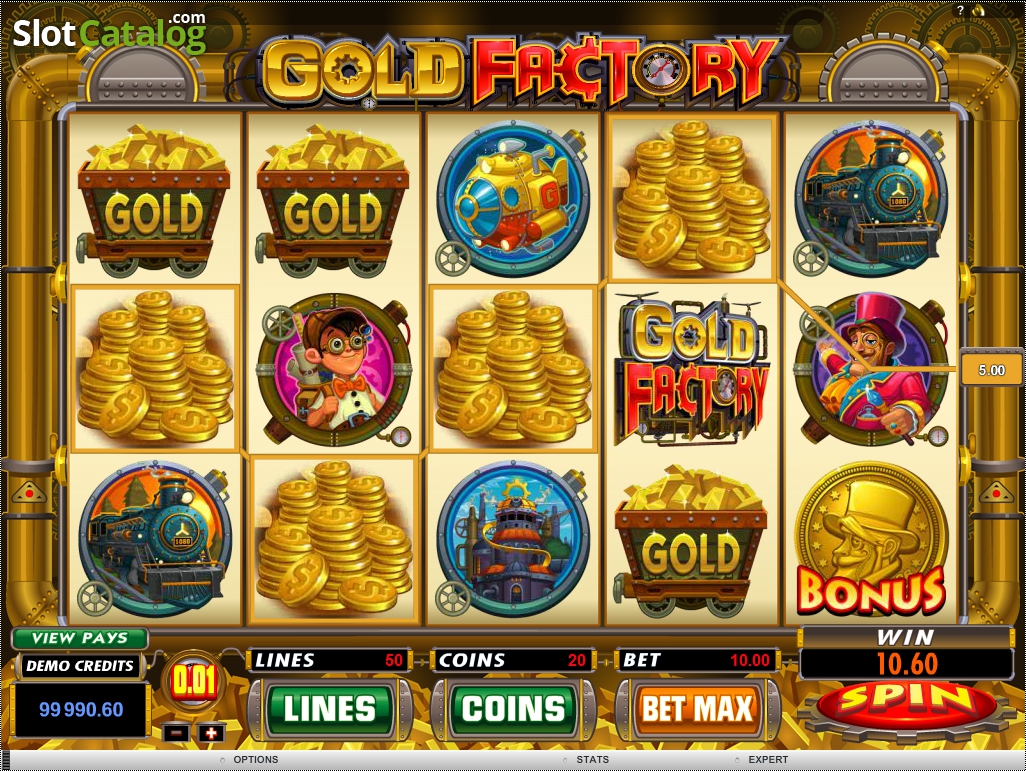Image resolution: width=1026 pixels, height=771 pixels.
Task: Increase coin value with plus button
Action: pyautogui.click(x=211, y=733)
